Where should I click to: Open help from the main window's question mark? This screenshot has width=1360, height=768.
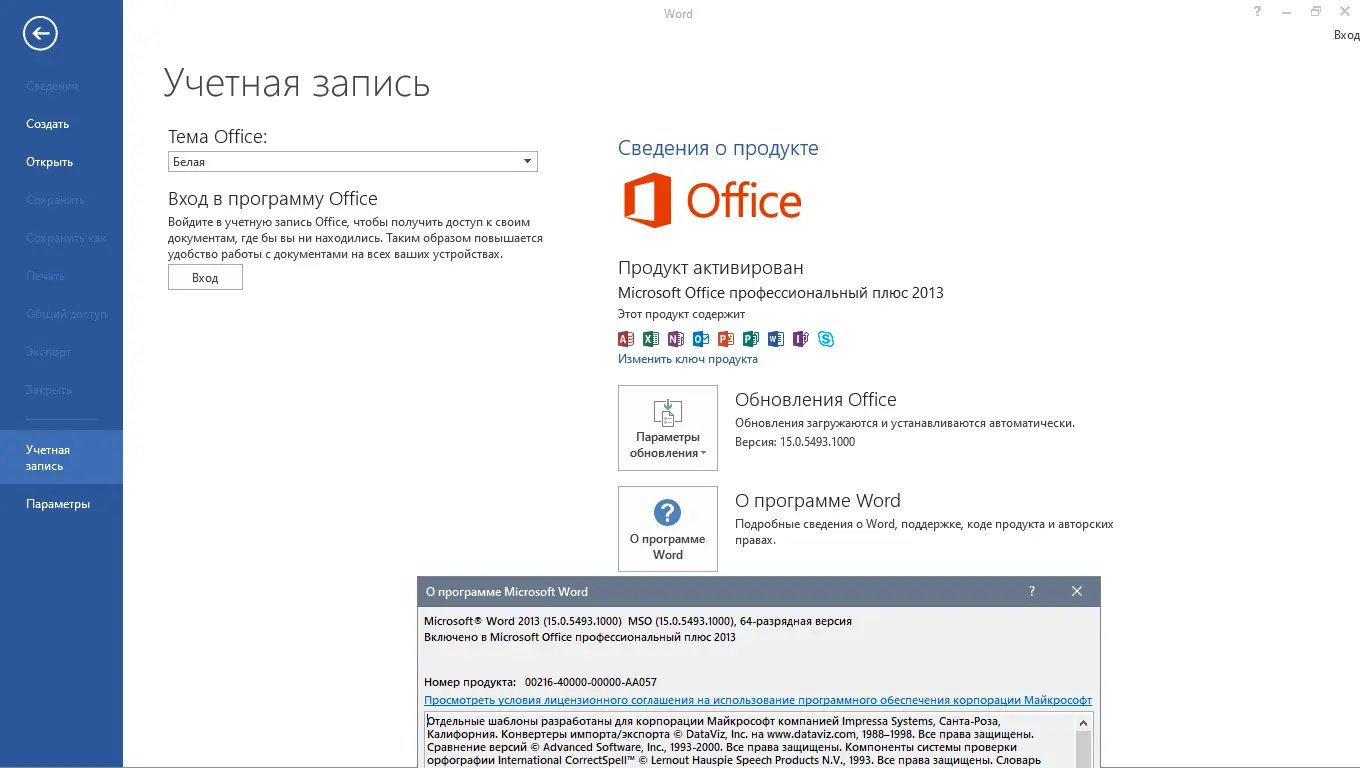coord(1257,12)
